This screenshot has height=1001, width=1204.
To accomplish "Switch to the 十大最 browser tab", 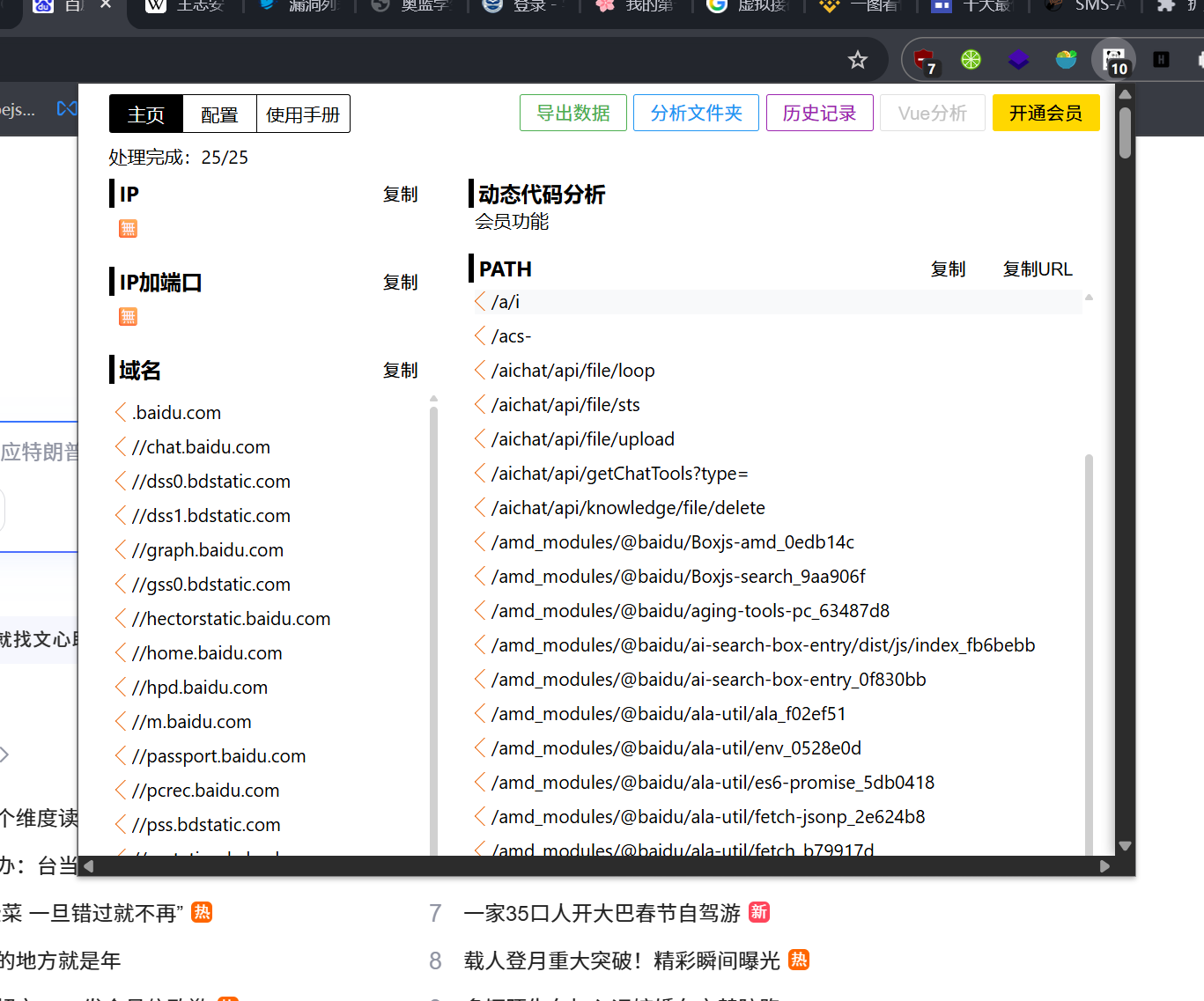I will point(974,5).
